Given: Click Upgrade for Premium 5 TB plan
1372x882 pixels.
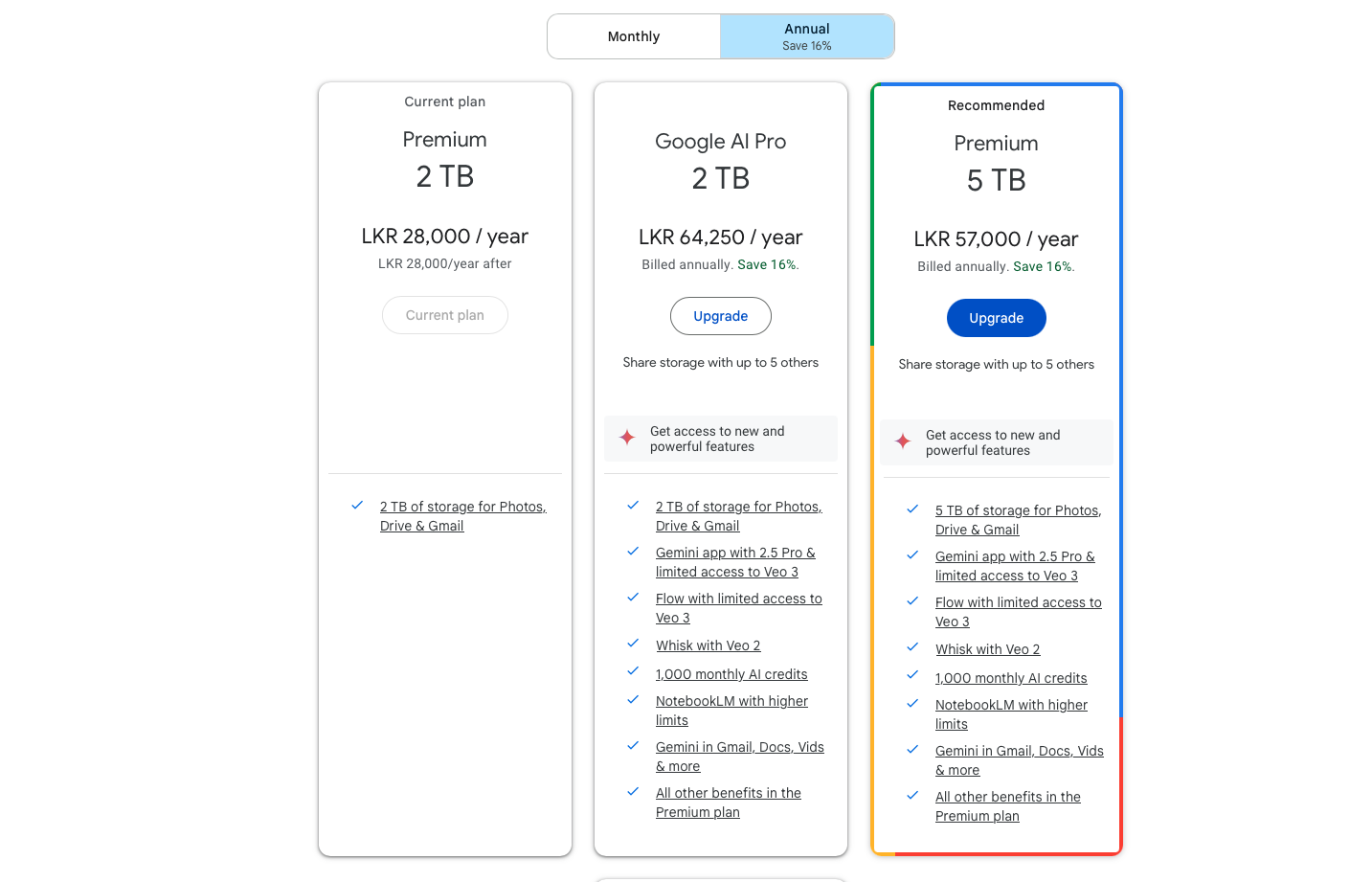Looking at the screenshot, I should coord(997,318).
